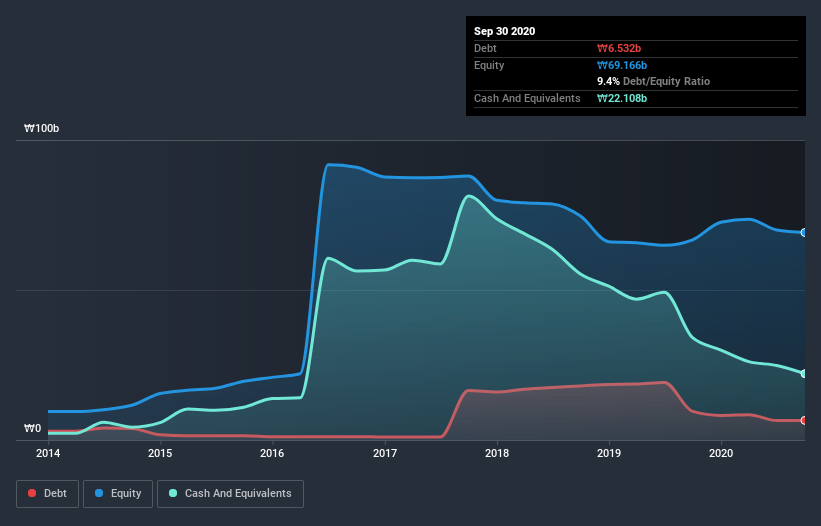This screenshot has width=821, height=526.
Task: Click the 2014 x-axis label
Action: point(48,453)
